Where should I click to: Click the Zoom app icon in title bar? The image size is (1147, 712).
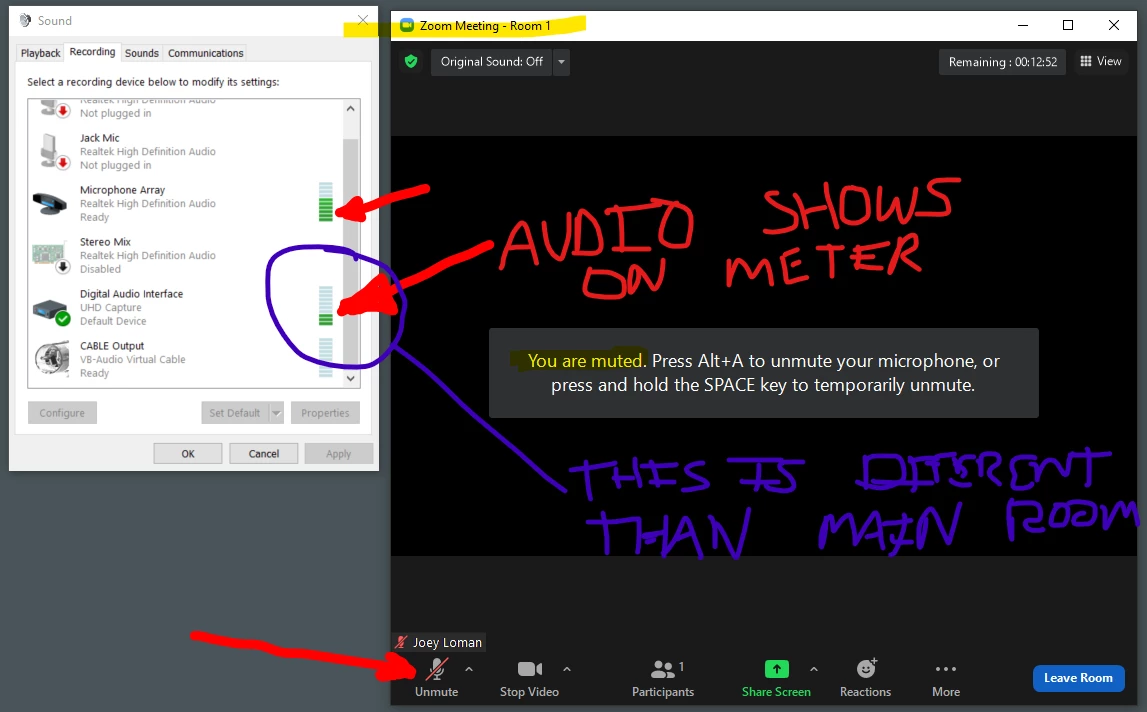point(407,26)
